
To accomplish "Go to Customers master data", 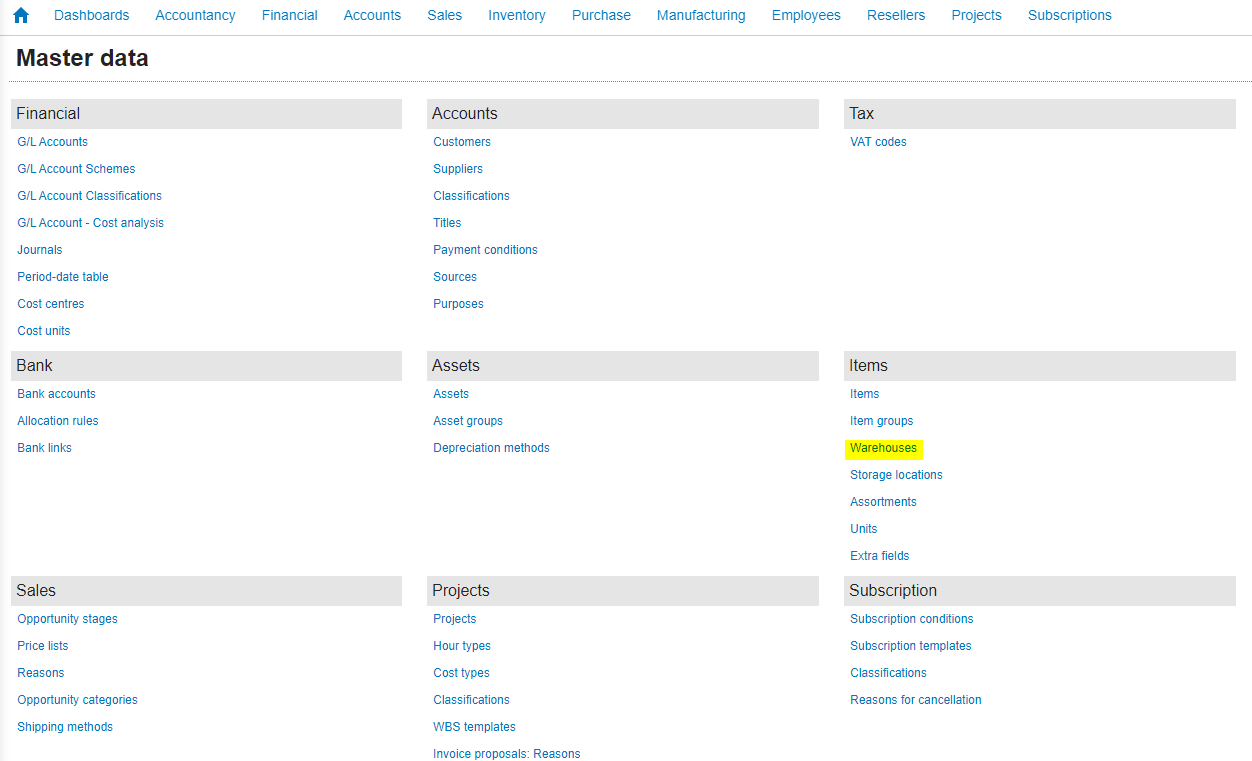I will click(461, 142).
